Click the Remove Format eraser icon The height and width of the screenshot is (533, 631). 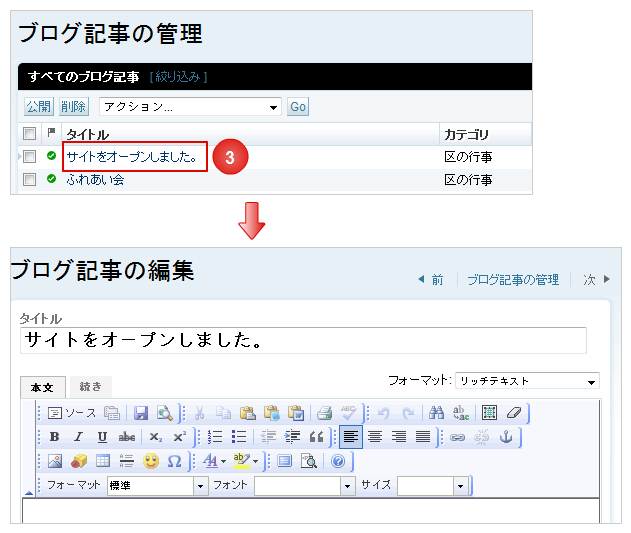(513, 413)
